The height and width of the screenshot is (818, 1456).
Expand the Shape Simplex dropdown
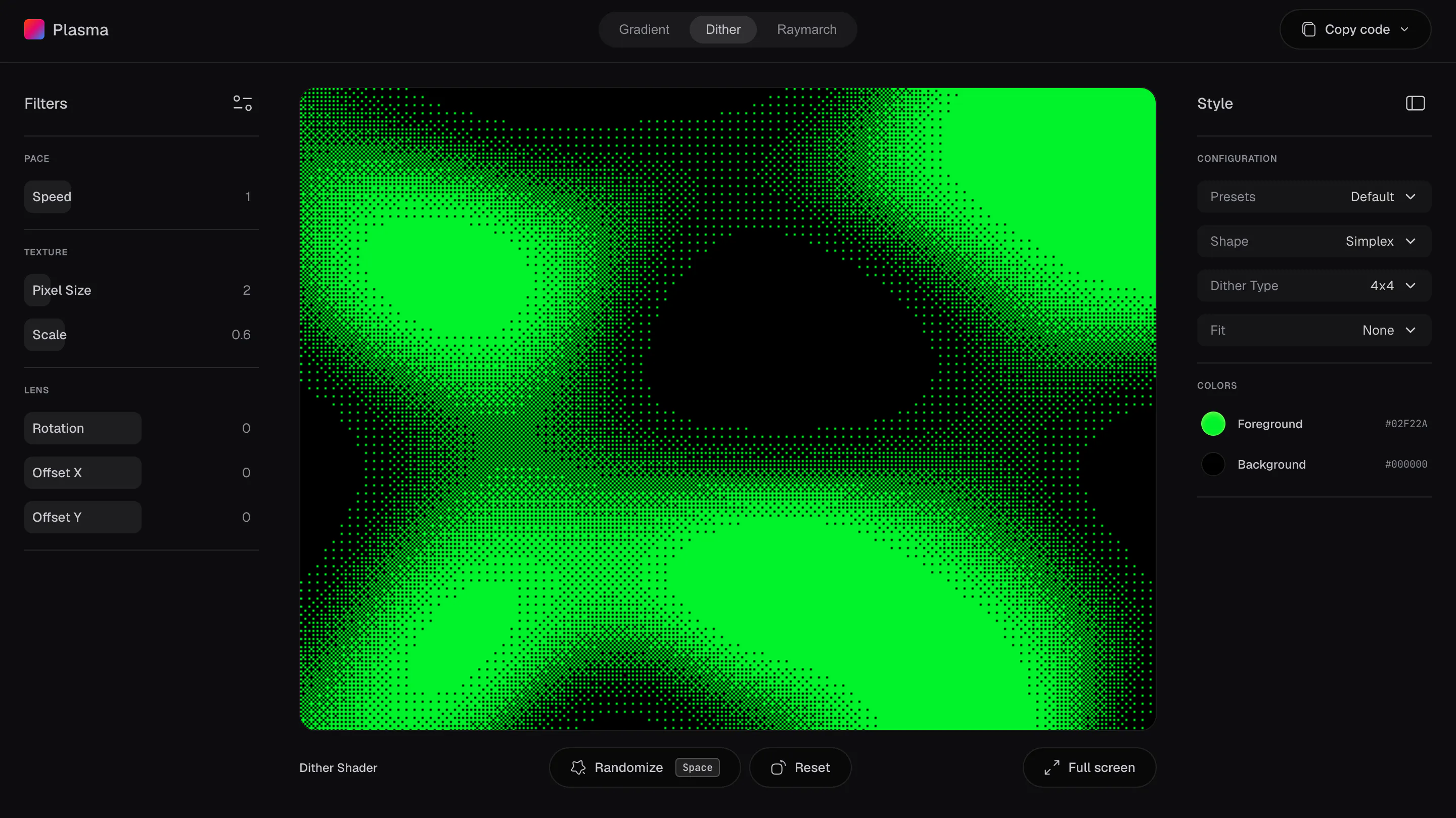1314,241
